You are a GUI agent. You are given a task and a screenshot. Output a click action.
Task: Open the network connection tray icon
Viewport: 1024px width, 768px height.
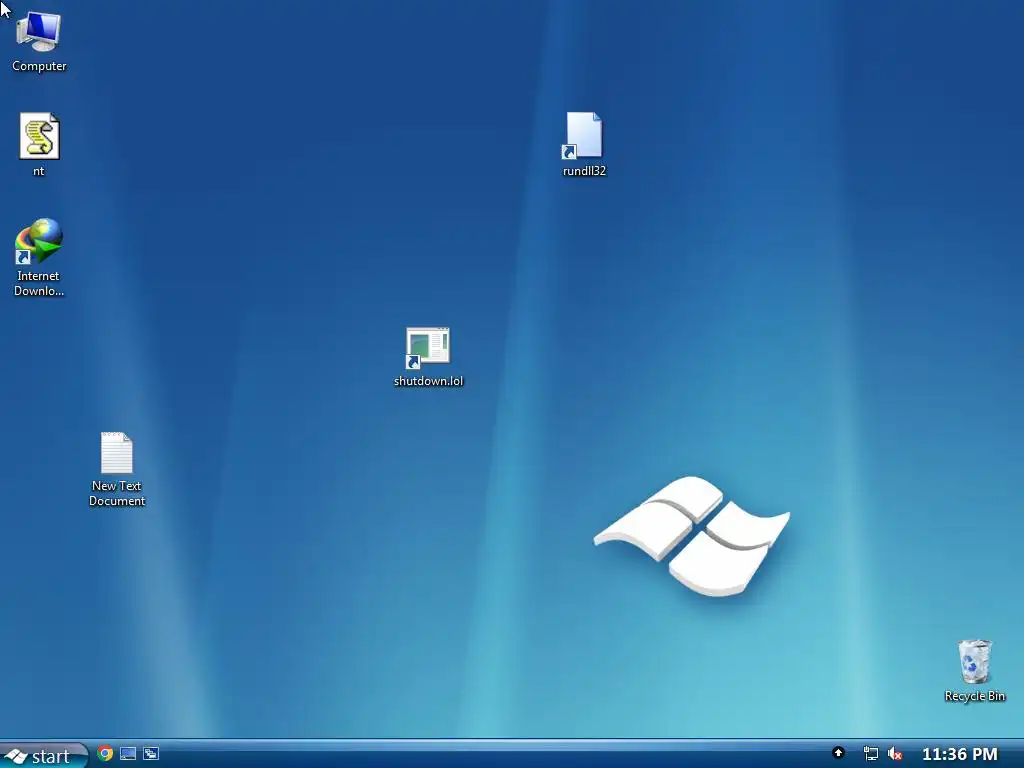click(x=871, y=754)
